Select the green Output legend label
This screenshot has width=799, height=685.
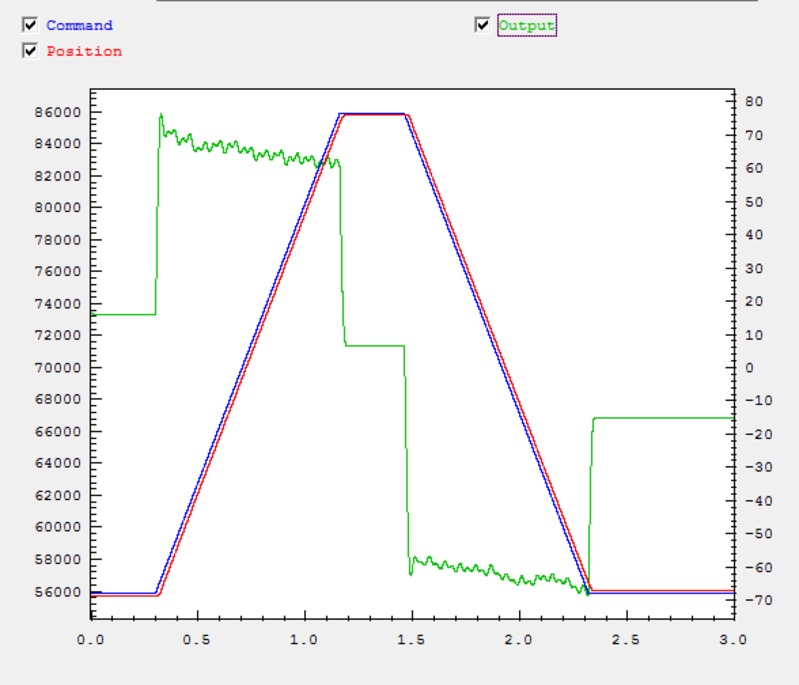point(526,25)
